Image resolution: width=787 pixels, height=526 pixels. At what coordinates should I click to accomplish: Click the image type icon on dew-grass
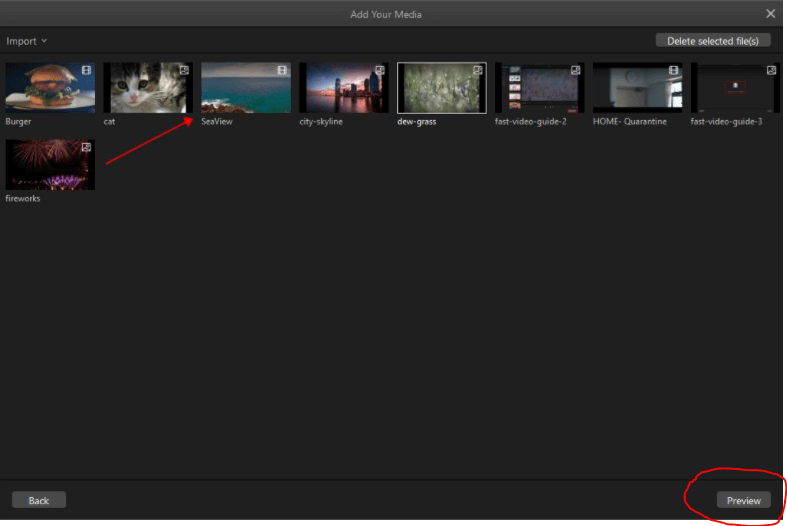point(478,70)
